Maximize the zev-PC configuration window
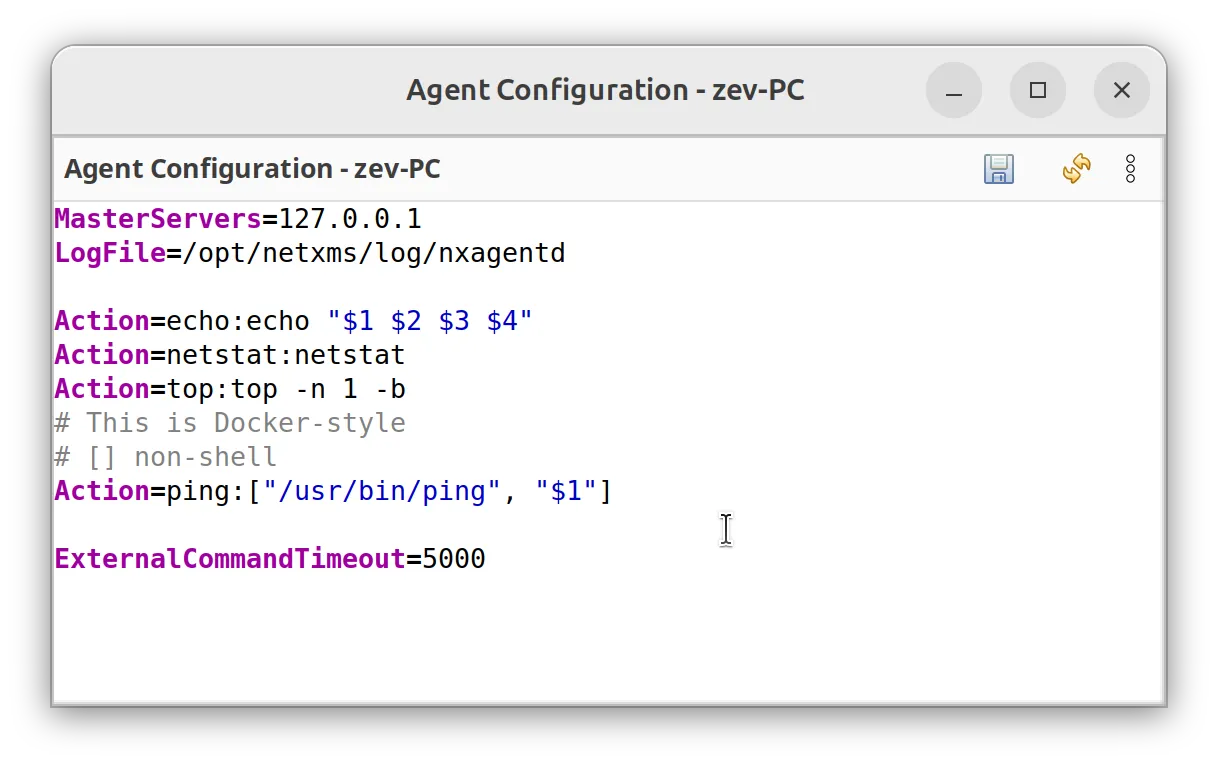This screenshot has width=1218, height=764. (1038, 90)
